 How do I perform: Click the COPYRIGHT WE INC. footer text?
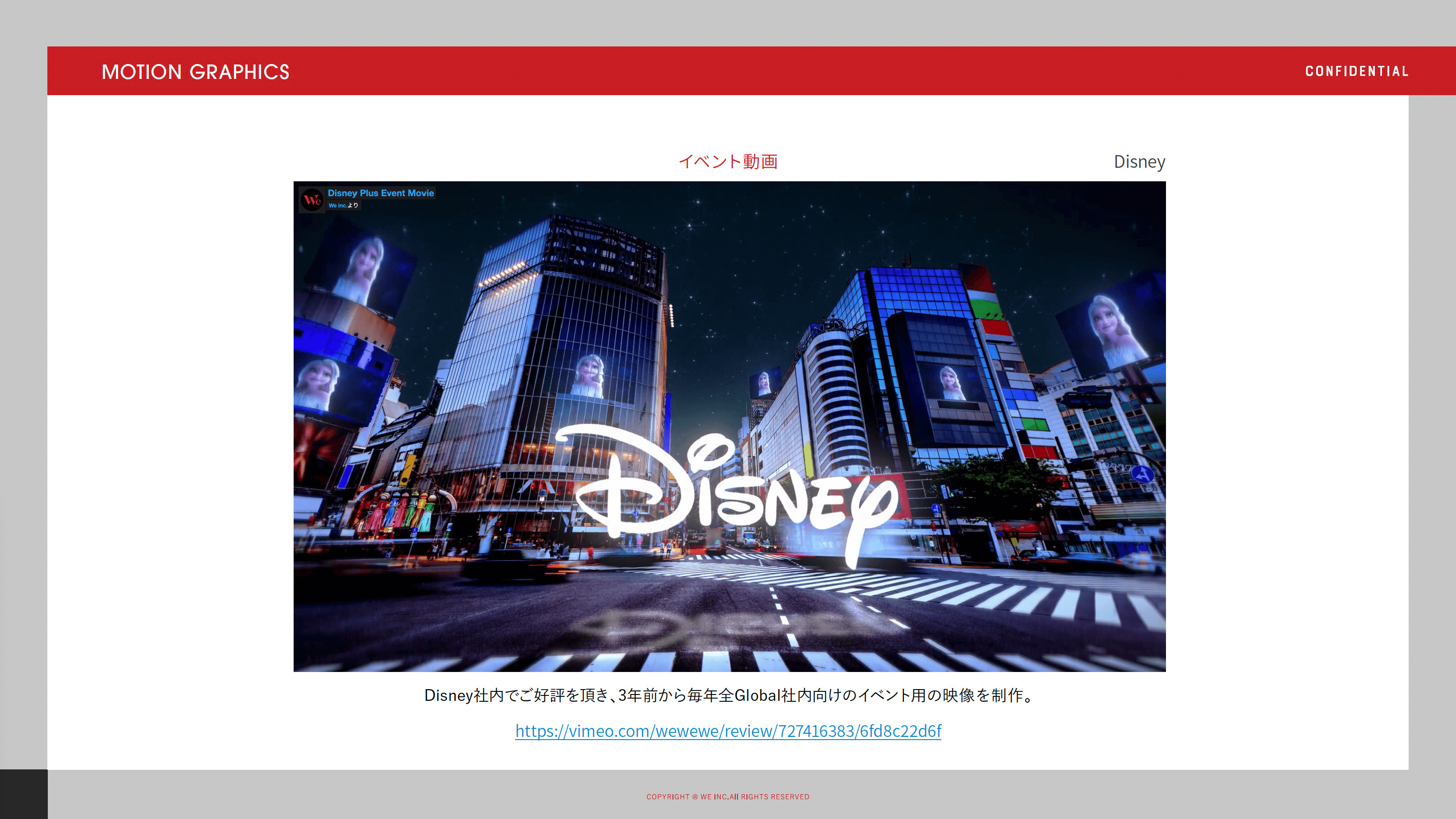click(x=728, y=797)
